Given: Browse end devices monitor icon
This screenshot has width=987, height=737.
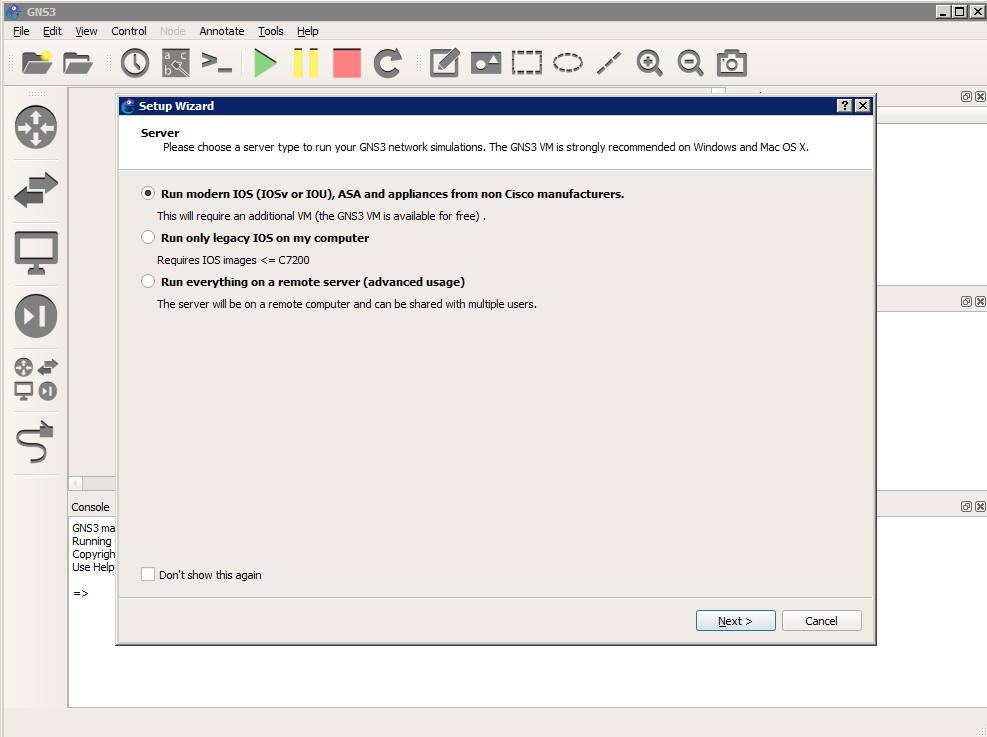Looking at the screenshot, I should (x=36, y=253).
